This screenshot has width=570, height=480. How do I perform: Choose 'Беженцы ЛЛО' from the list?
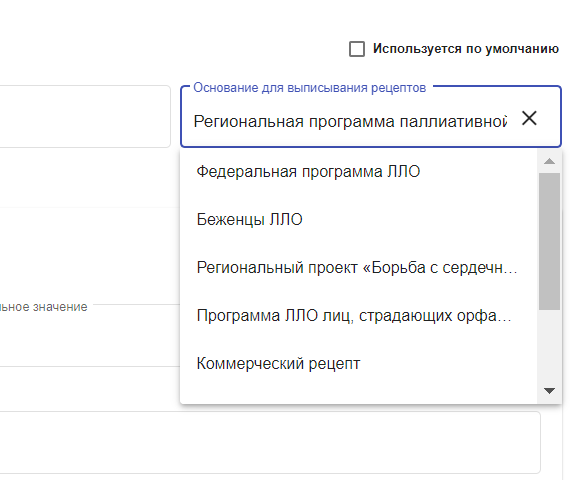(359, 219)
